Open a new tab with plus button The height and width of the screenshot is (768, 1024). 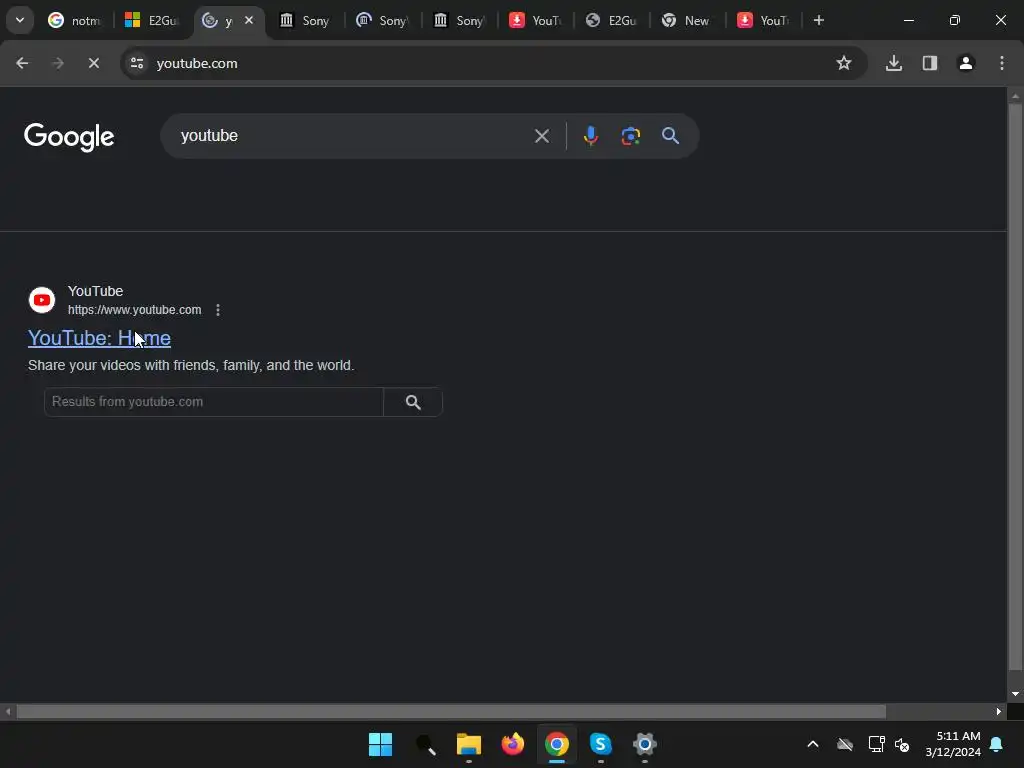click(818, 20)
